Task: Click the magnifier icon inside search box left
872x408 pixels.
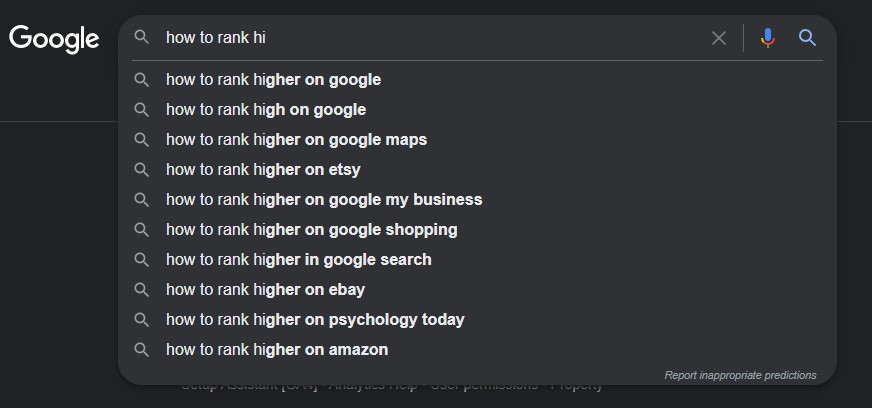Action: pyautogui.click(x=142, y=38)
